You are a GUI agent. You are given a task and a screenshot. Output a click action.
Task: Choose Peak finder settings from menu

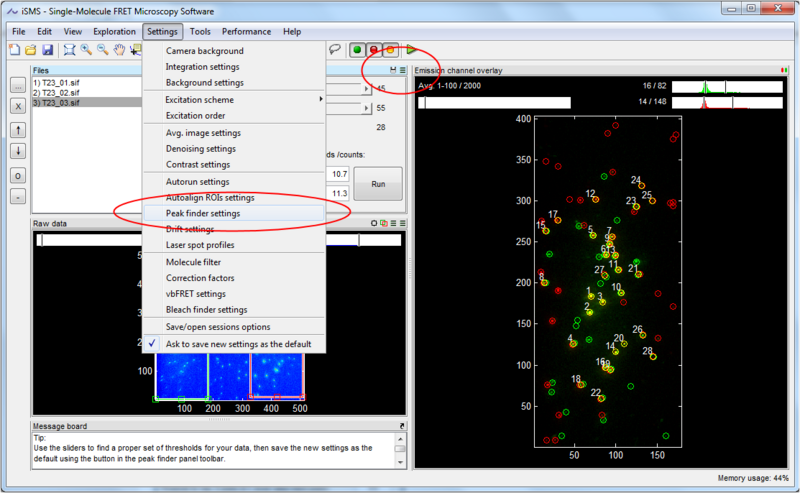202,213
